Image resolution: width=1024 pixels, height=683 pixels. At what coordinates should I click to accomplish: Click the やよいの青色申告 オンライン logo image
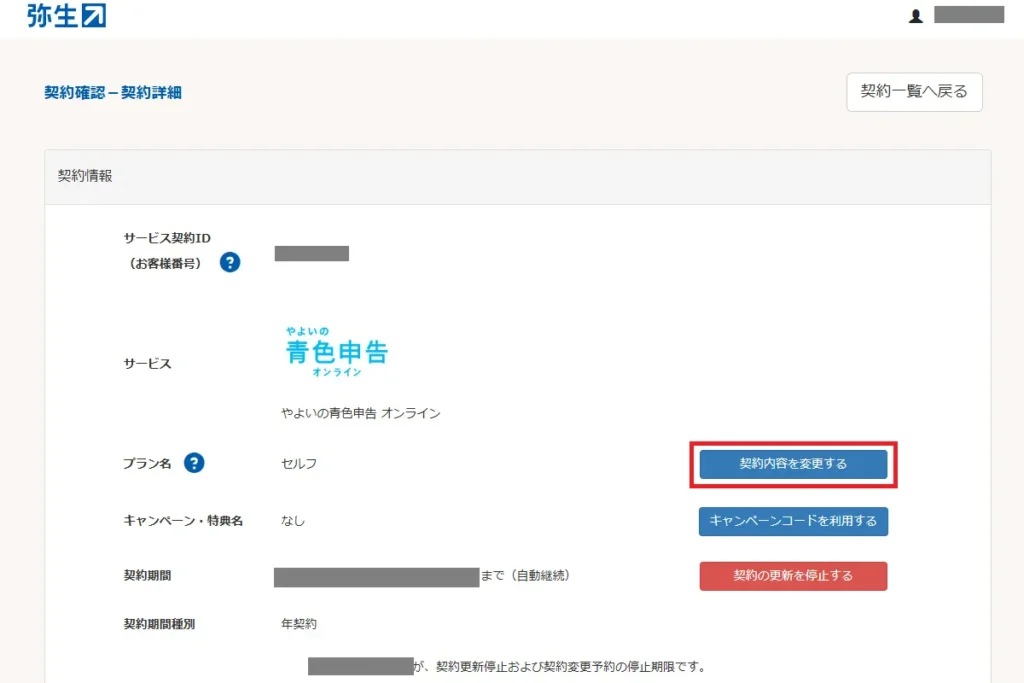[336, 351]
